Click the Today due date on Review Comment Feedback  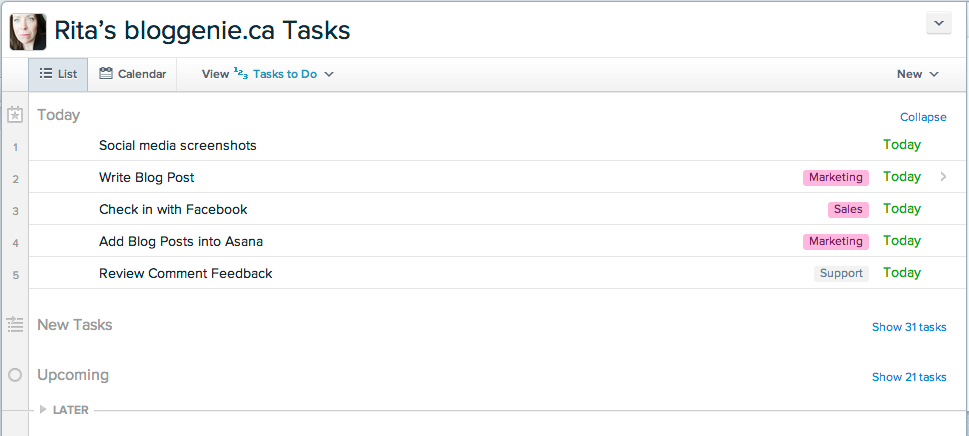[902, 272]
